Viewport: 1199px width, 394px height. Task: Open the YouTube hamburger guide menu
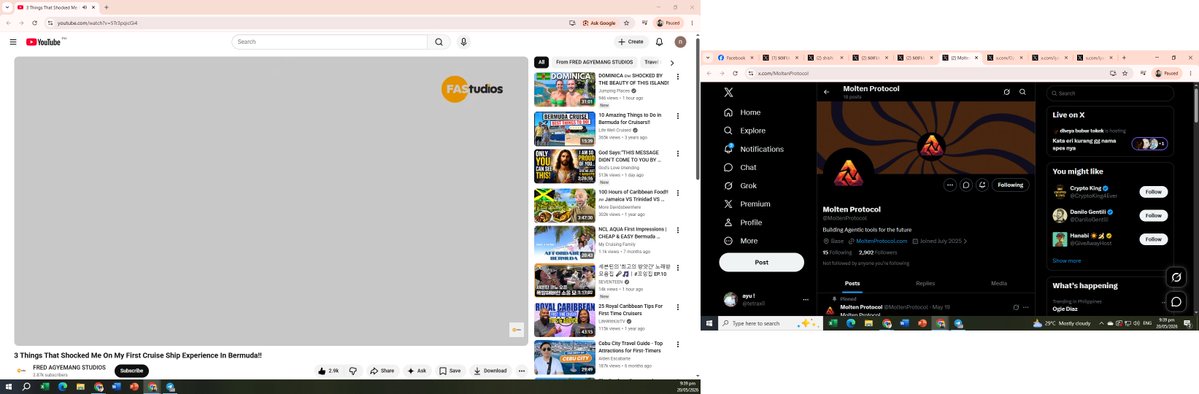pyautogui.click(x=13, y=42)
